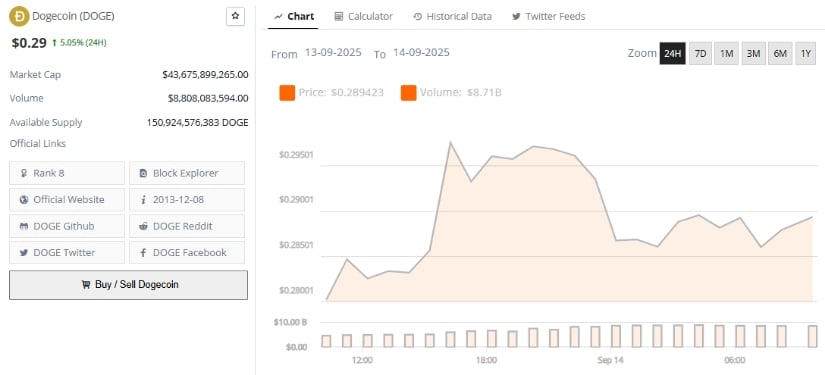Click the Twitter bird icon on Twitter Feeds tab
Image resolution: width=825 pixels, height=375 pixels.
pos(516,17)
